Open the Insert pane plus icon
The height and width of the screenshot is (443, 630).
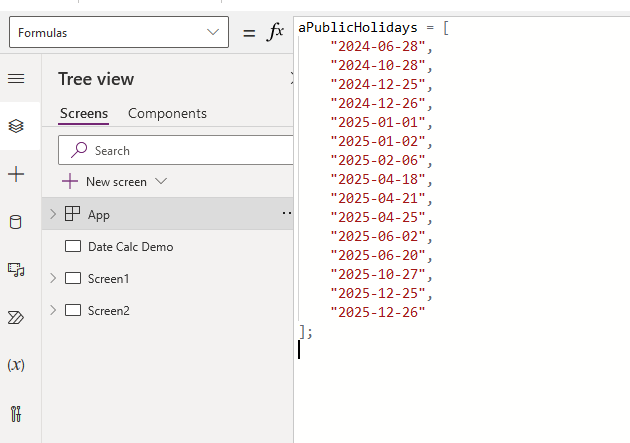pos(16,175)
